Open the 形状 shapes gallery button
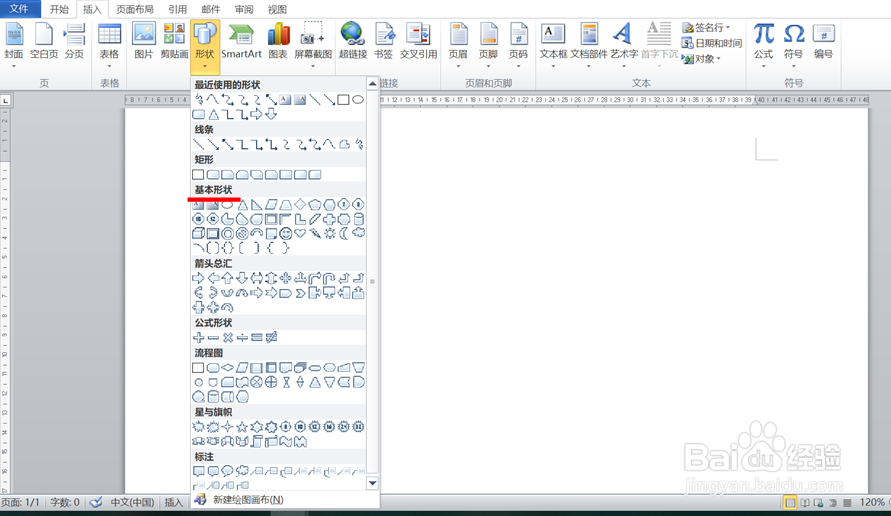This screenshot has width=891, height=516. point(205,45)
